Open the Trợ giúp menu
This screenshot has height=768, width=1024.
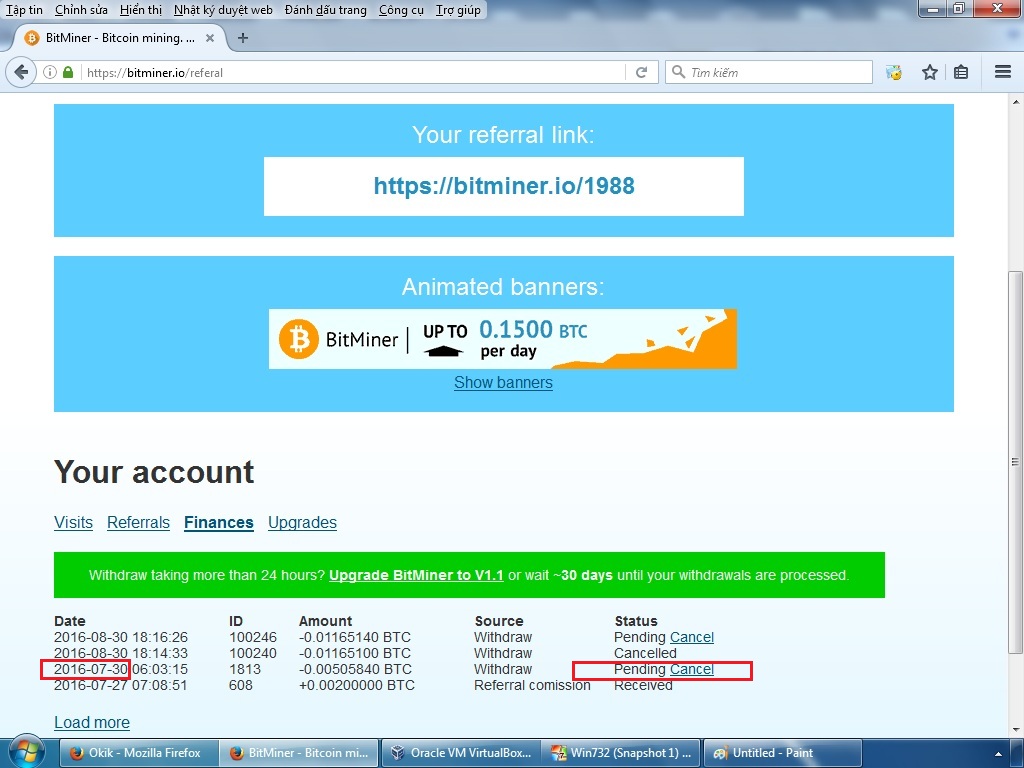[458, 10]
